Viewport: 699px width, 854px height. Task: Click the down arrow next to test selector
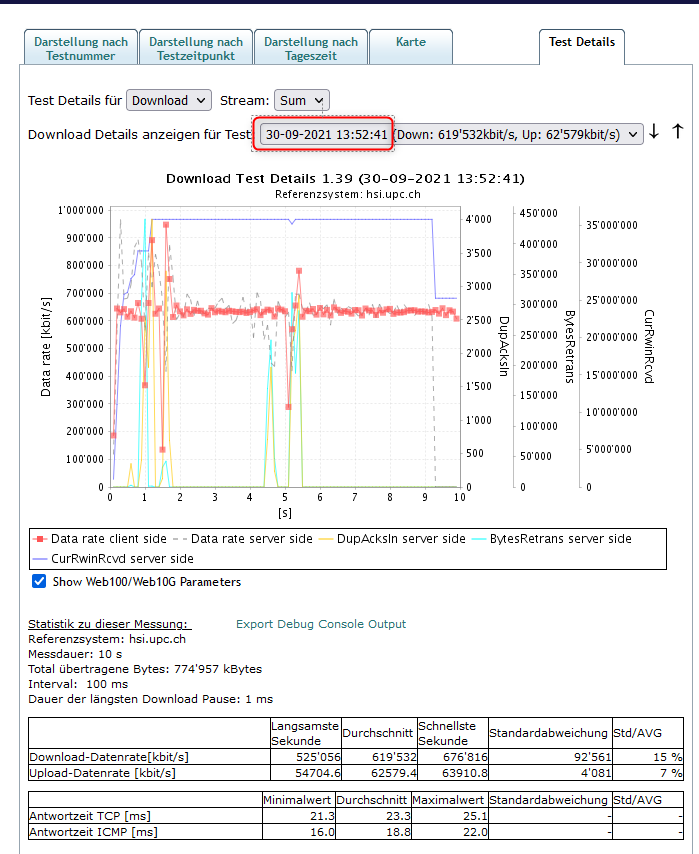click(x=654, y=133)
